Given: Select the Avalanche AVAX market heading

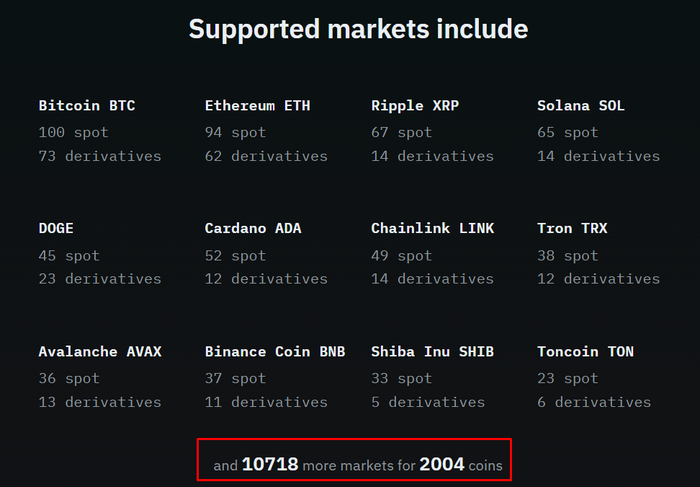Looking at the screenshot, I should [100, 351].
